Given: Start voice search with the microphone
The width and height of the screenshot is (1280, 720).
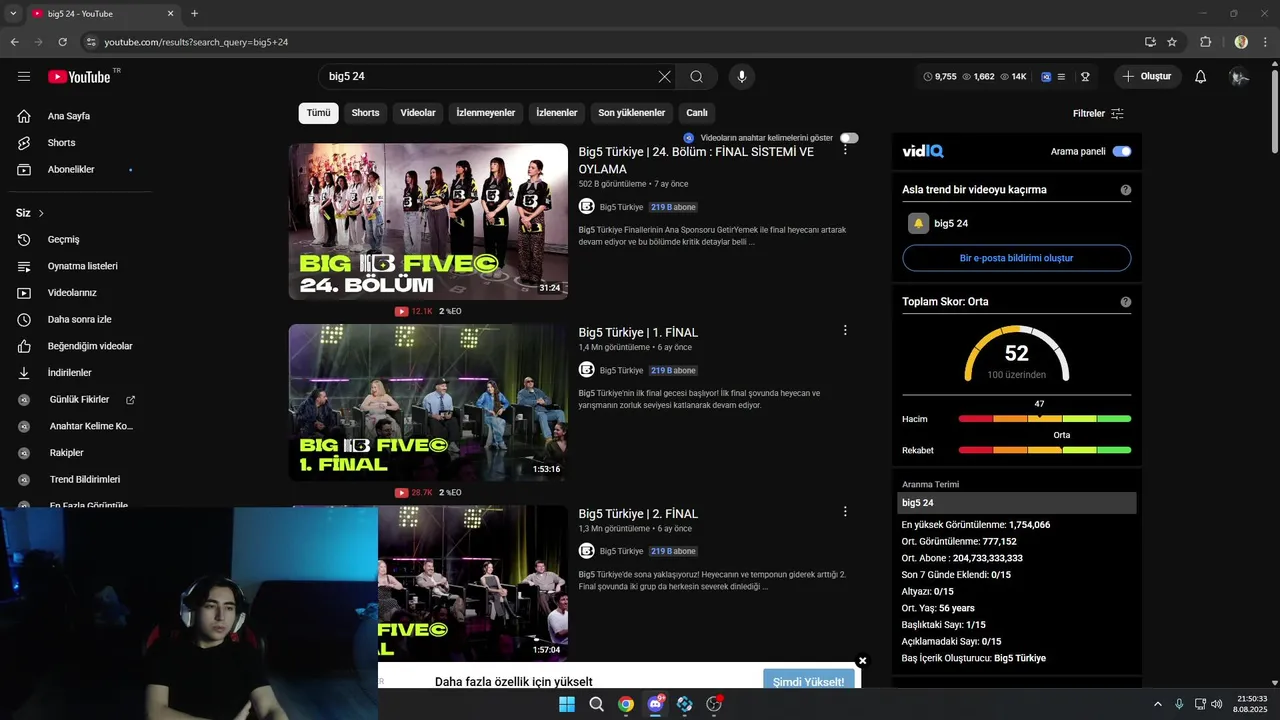Looking at the screenshot, I should [x=741, y=77].
